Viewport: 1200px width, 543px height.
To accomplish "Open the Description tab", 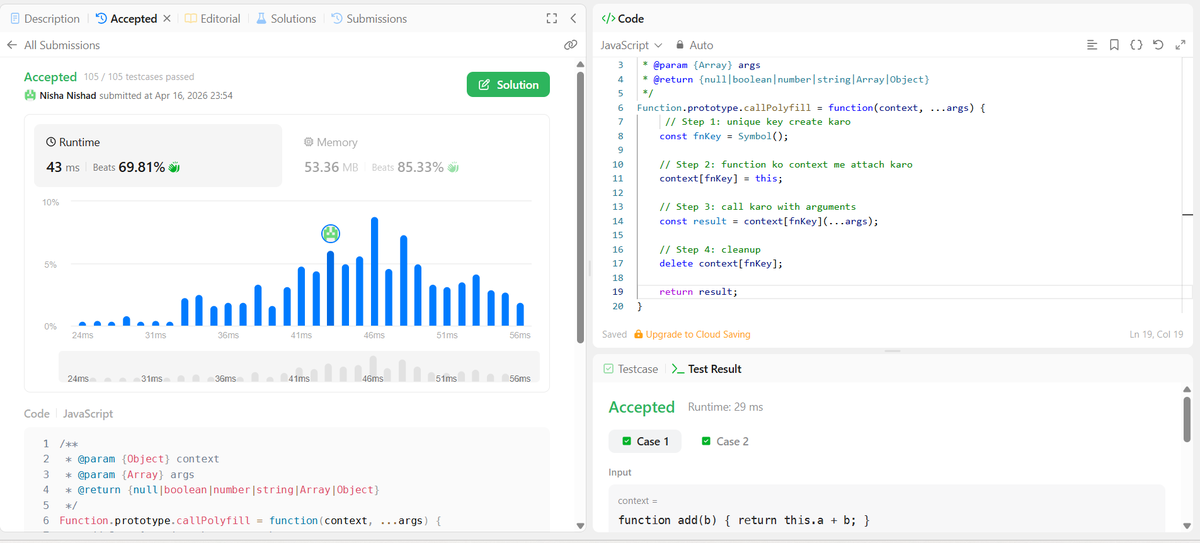I will pyautogui.click(x=44, y=19).
